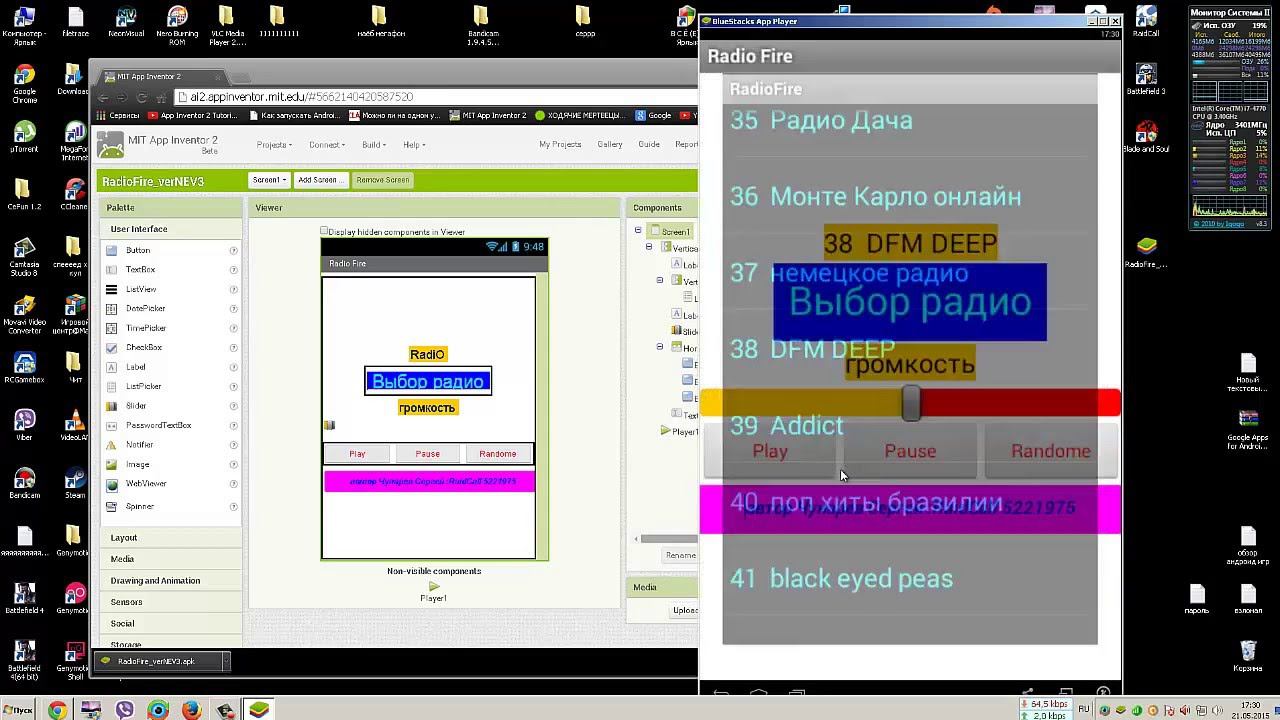Image resolution: width=1280 pixels, height=720 pixels.
Task: Select radio 36 Монте Карло онлайн
Action: click(x=910, y=196)
